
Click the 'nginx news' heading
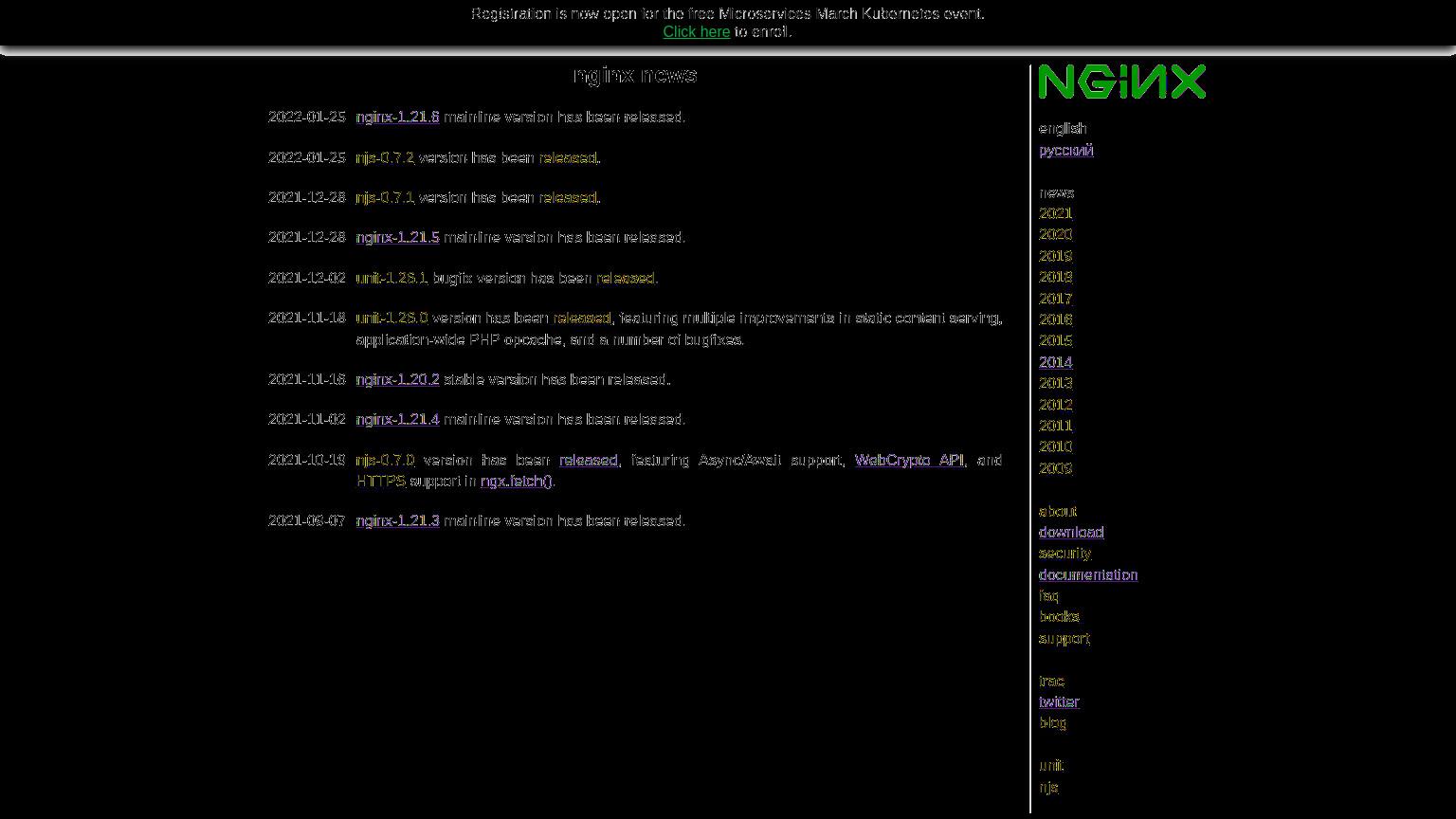(x=635, y=75)
